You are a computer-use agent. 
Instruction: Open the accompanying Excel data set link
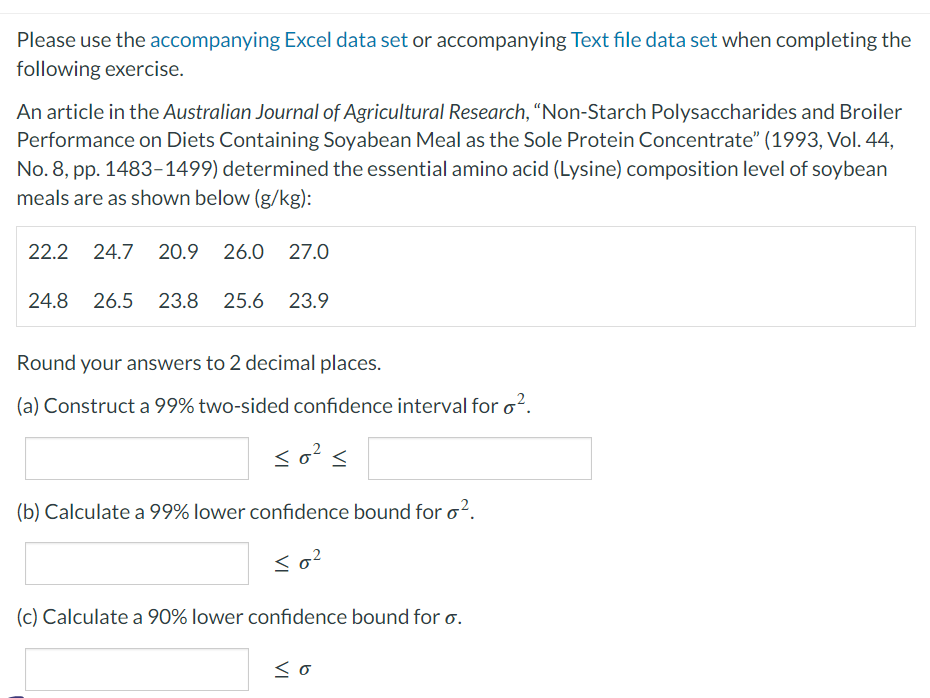[279, 40]
